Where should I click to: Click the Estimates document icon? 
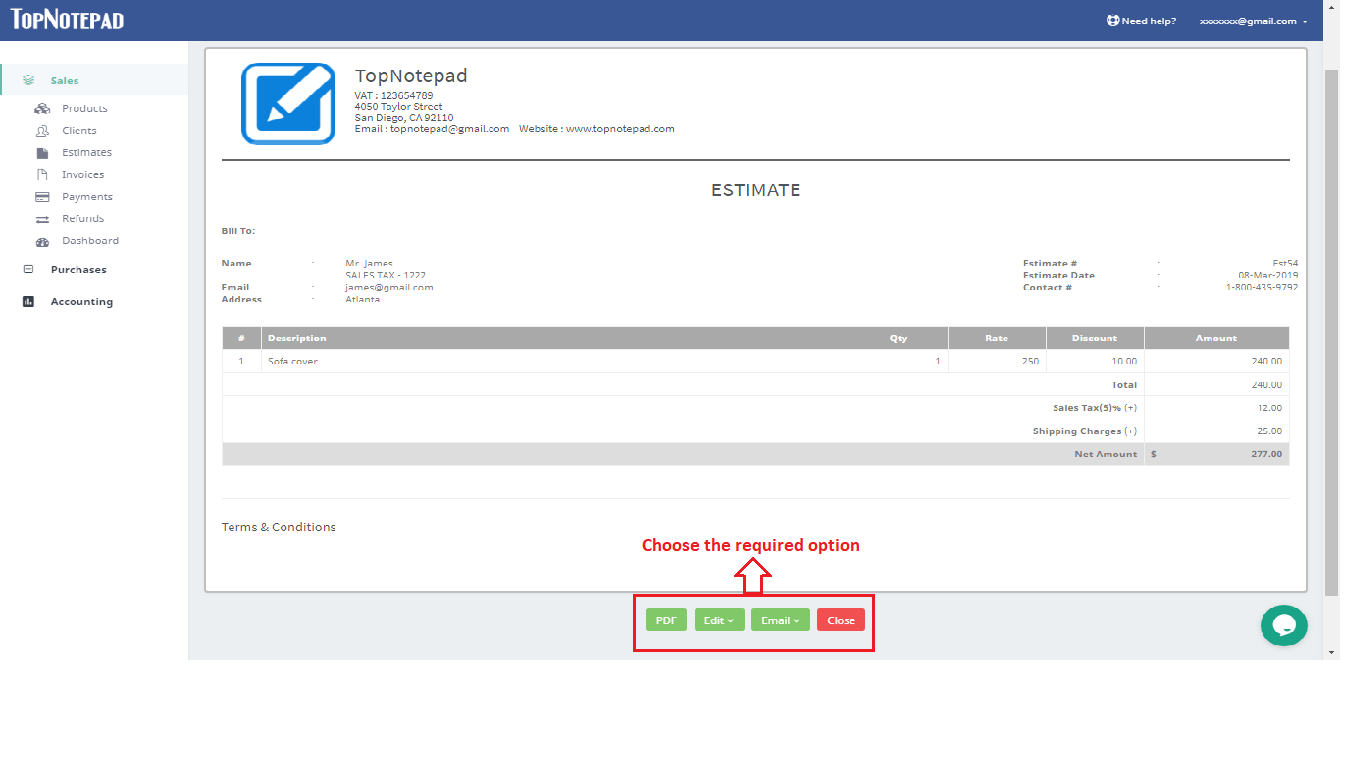(42, 153)
